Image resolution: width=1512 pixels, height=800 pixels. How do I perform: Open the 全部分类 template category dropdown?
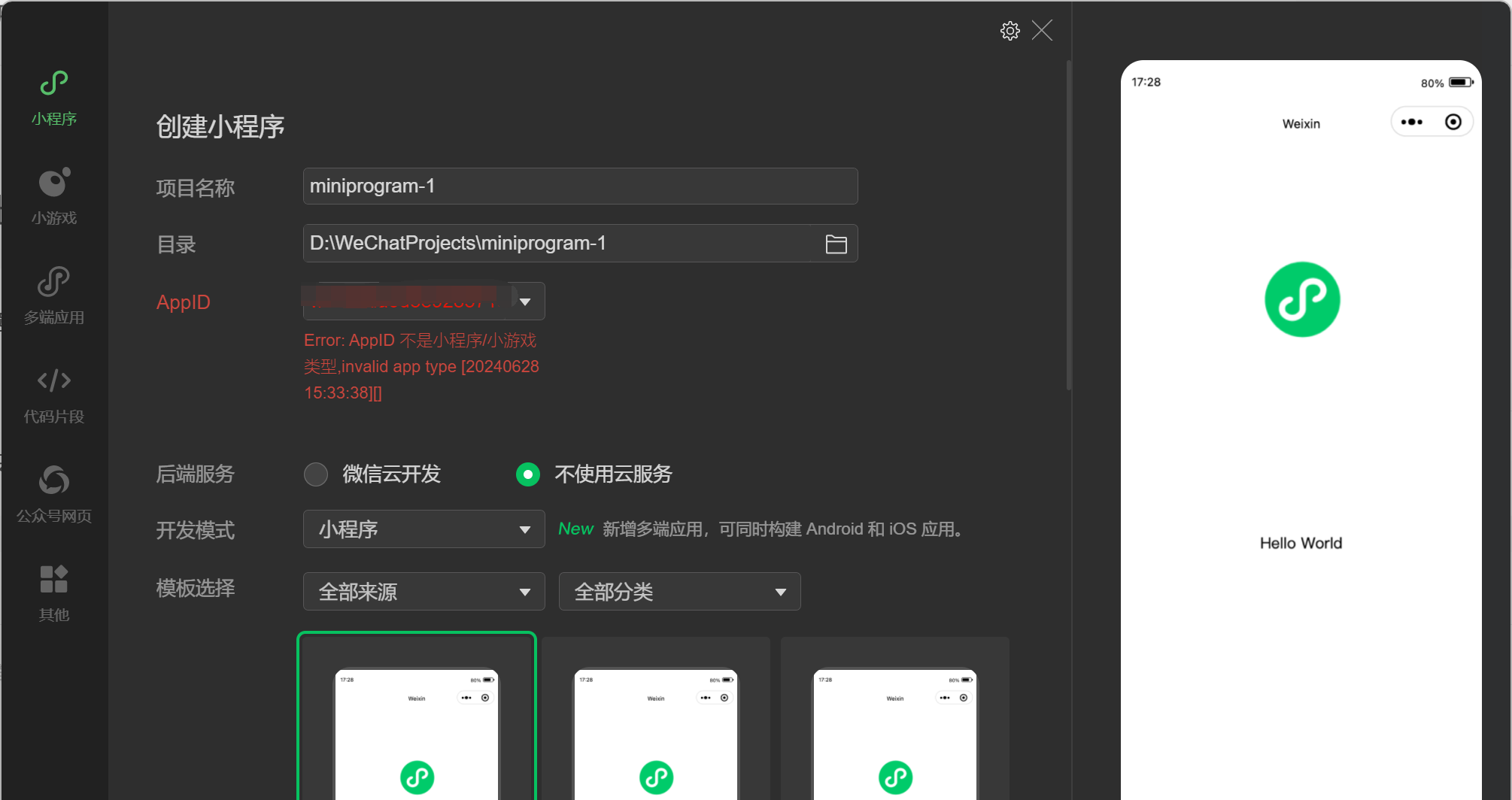tap(679, 592)
